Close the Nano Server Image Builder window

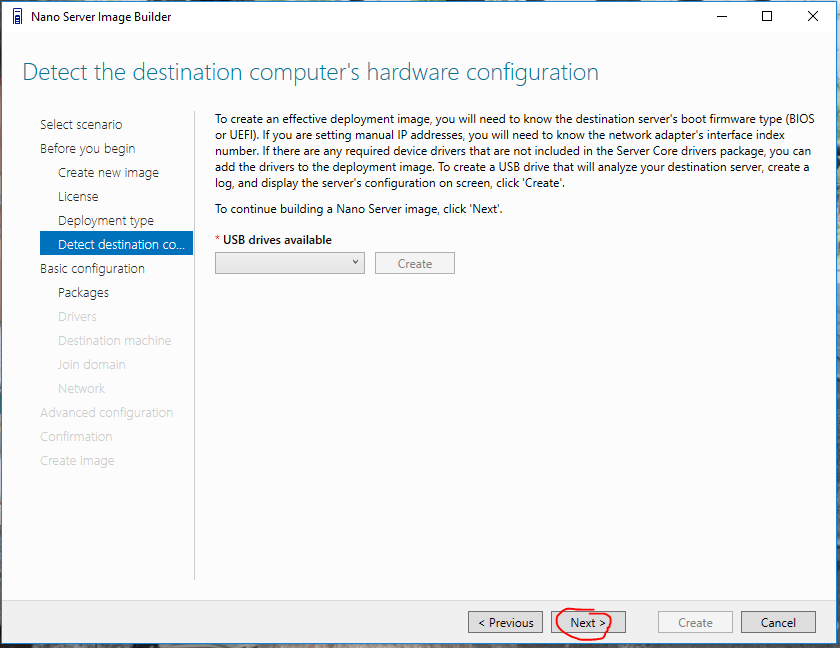click(813, 17)
